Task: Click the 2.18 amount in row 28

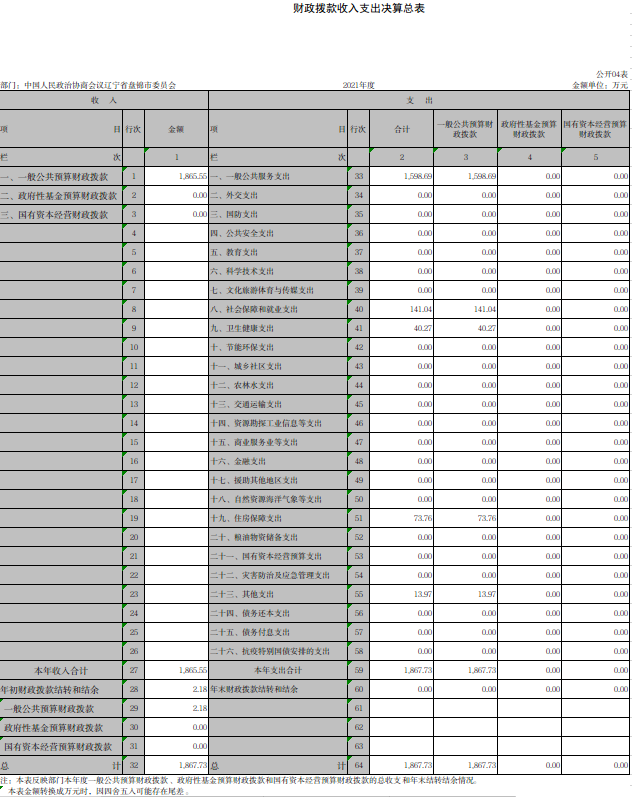Action: point(200,689)
